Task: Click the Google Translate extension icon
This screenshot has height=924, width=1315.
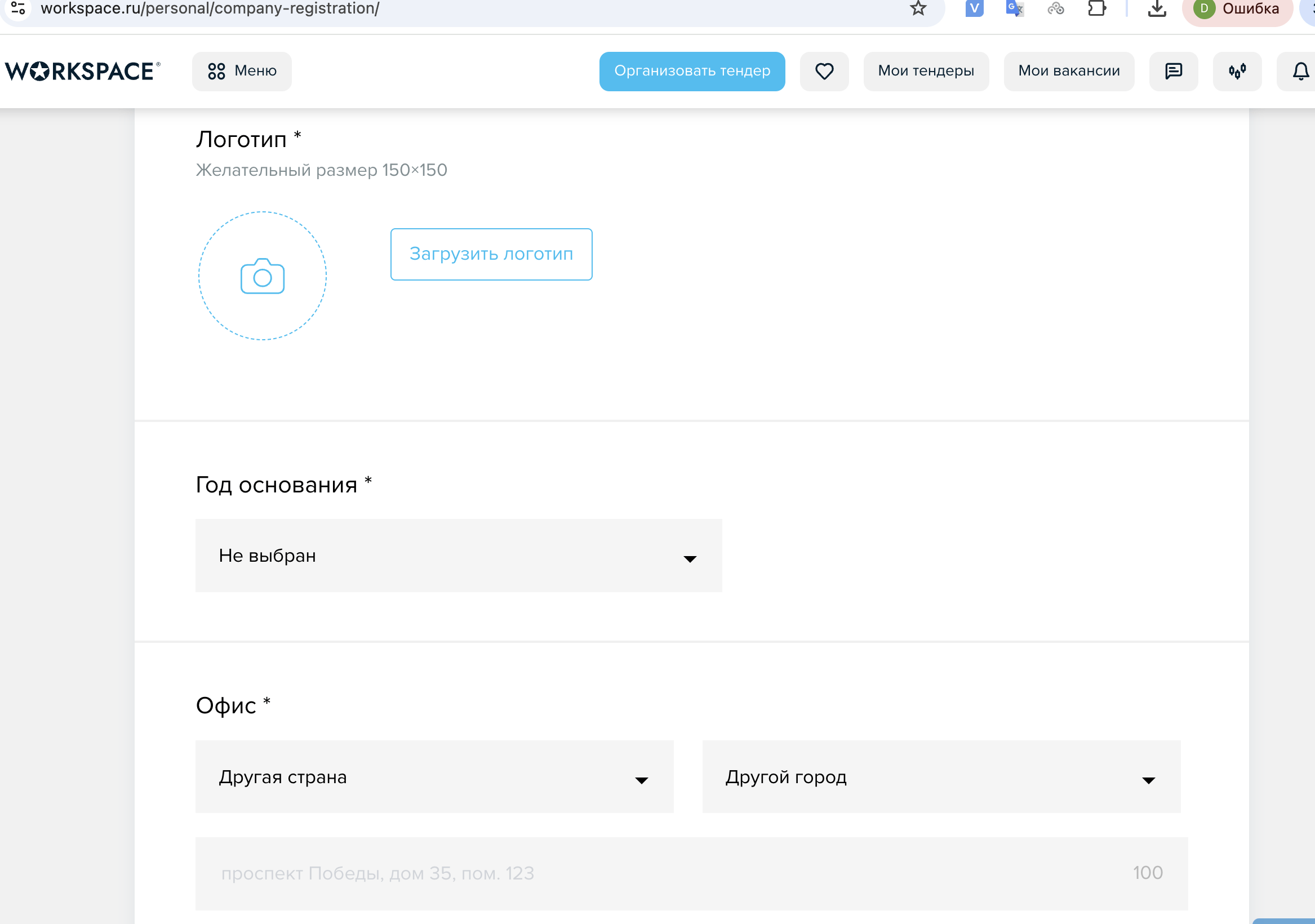Action: pos(1014,8)
